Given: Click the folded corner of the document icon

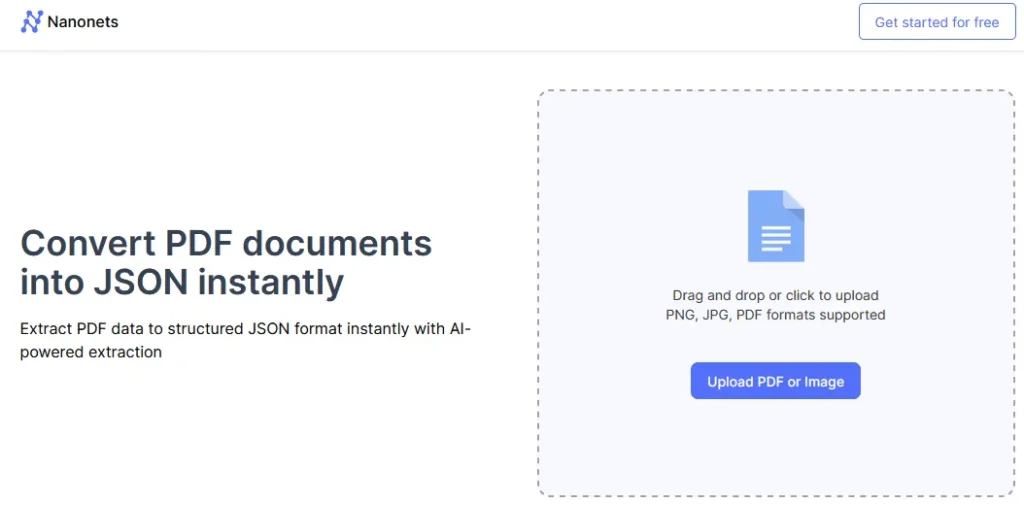Looking at the screenshot, I should click(x=795, y=200).
